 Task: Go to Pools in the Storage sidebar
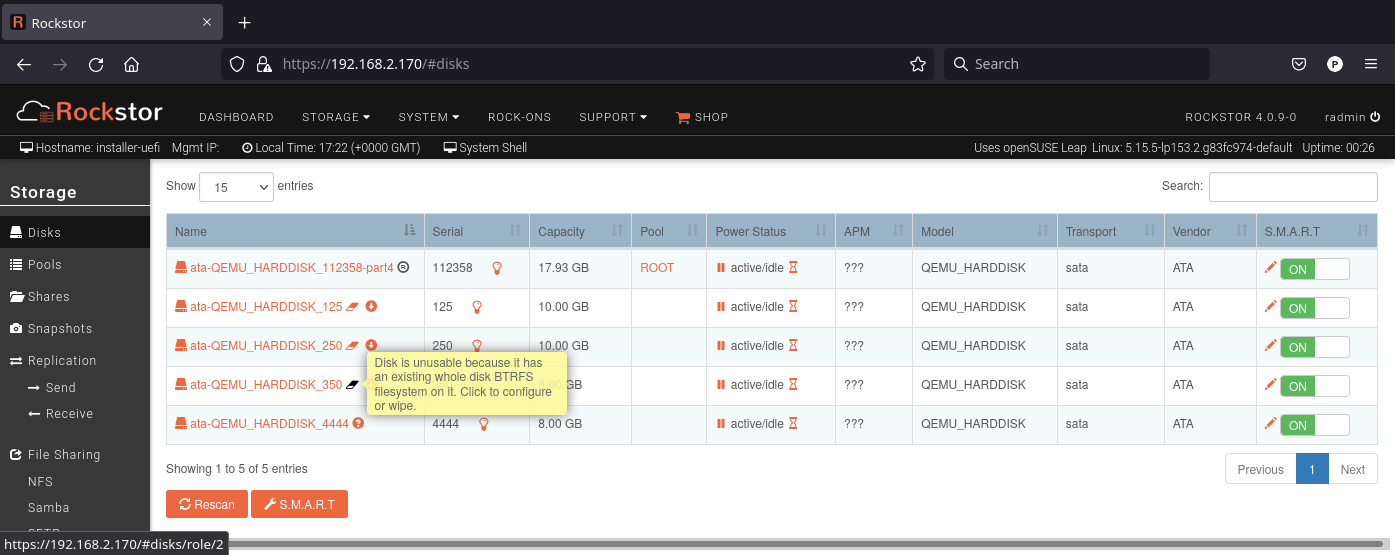pyautogui.click(x=45, y=265)
